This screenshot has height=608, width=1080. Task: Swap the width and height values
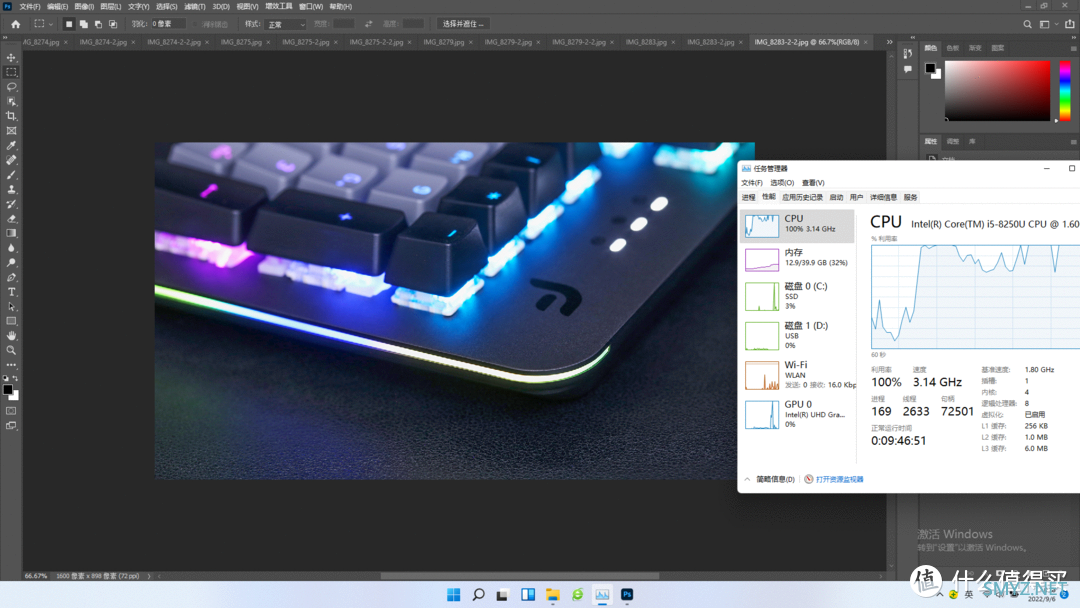pyautogui.click(x=368, y=24)
